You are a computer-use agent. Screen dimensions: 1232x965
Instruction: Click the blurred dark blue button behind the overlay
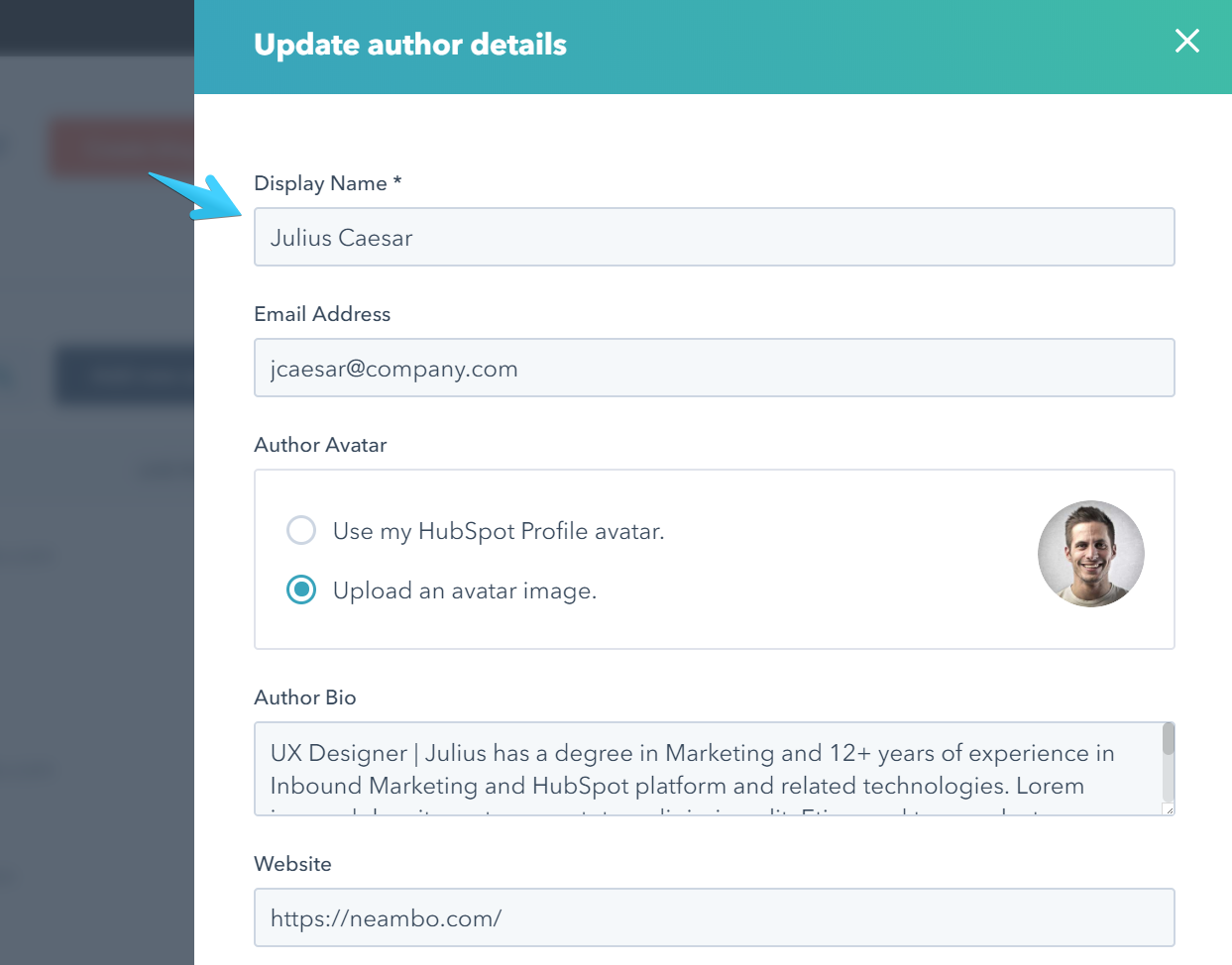(124, 375)
